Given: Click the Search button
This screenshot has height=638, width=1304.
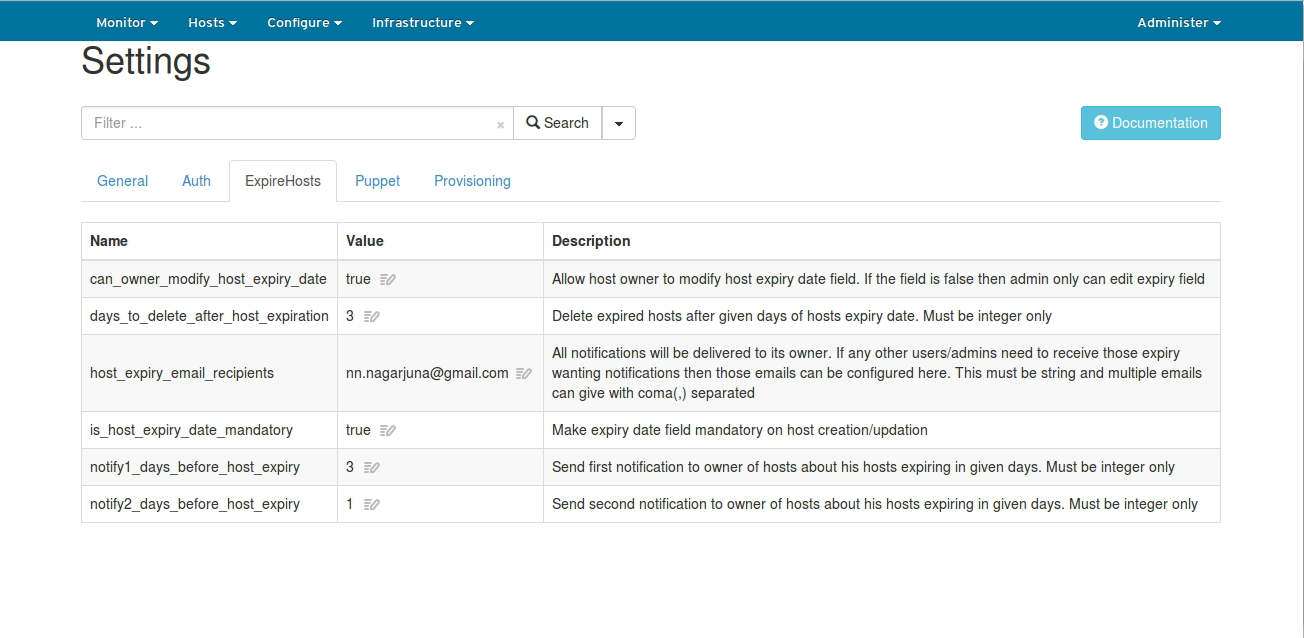Looking at the screenshot, I should tap(558, 123).
